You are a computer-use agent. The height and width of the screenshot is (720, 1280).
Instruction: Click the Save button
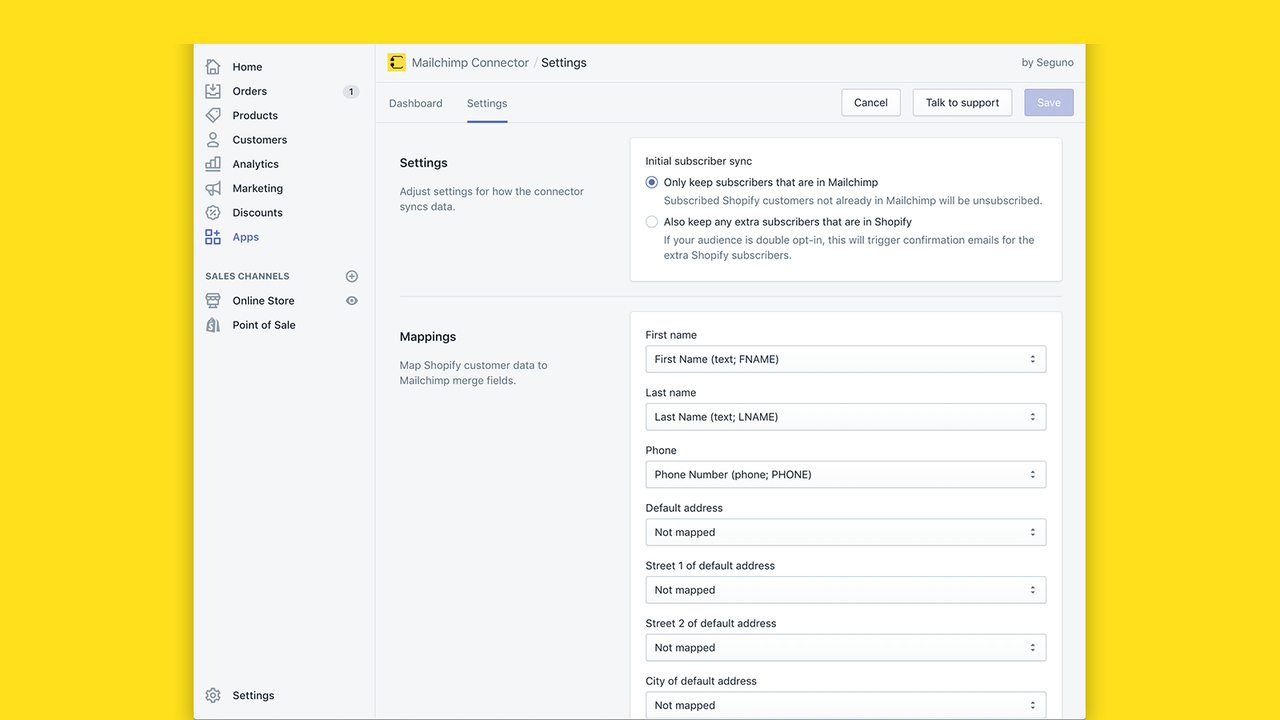(x=1049, y=103)
